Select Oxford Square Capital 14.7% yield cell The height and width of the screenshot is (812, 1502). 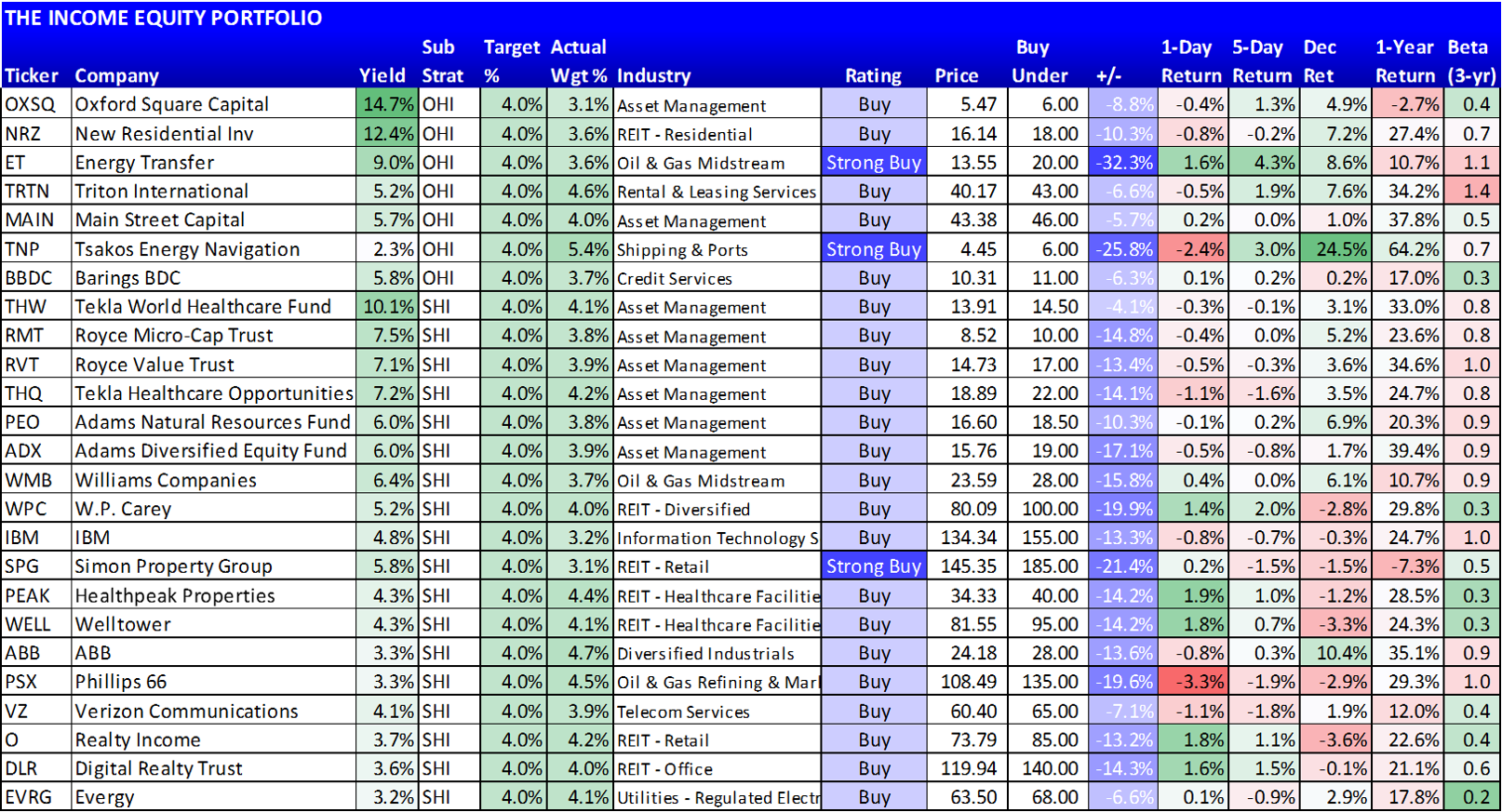[x=387, y=104]
